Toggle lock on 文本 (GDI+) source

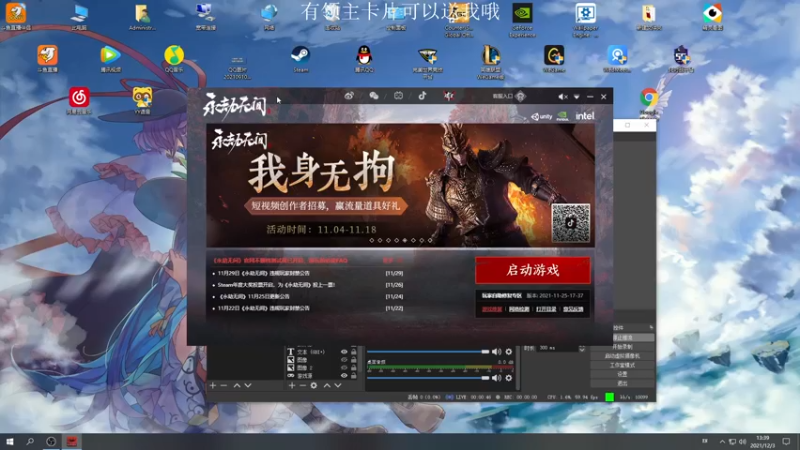354,352
